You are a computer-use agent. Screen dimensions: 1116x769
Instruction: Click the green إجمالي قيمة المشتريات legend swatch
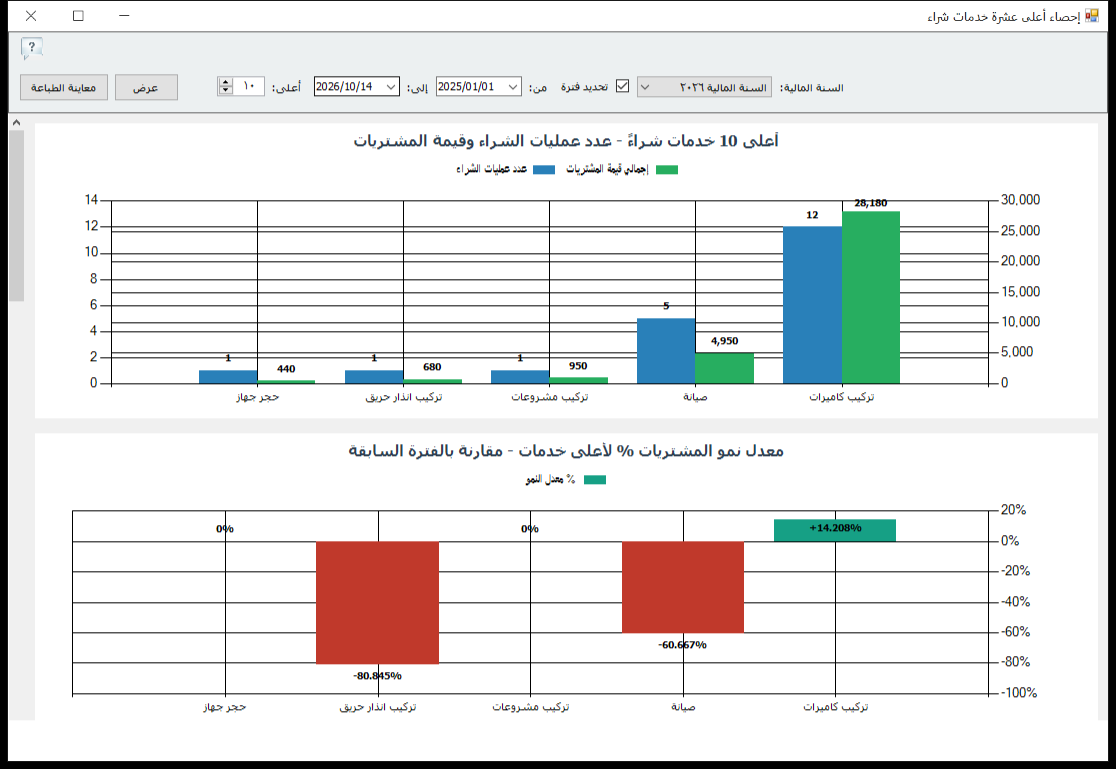[x=667, y=169]
